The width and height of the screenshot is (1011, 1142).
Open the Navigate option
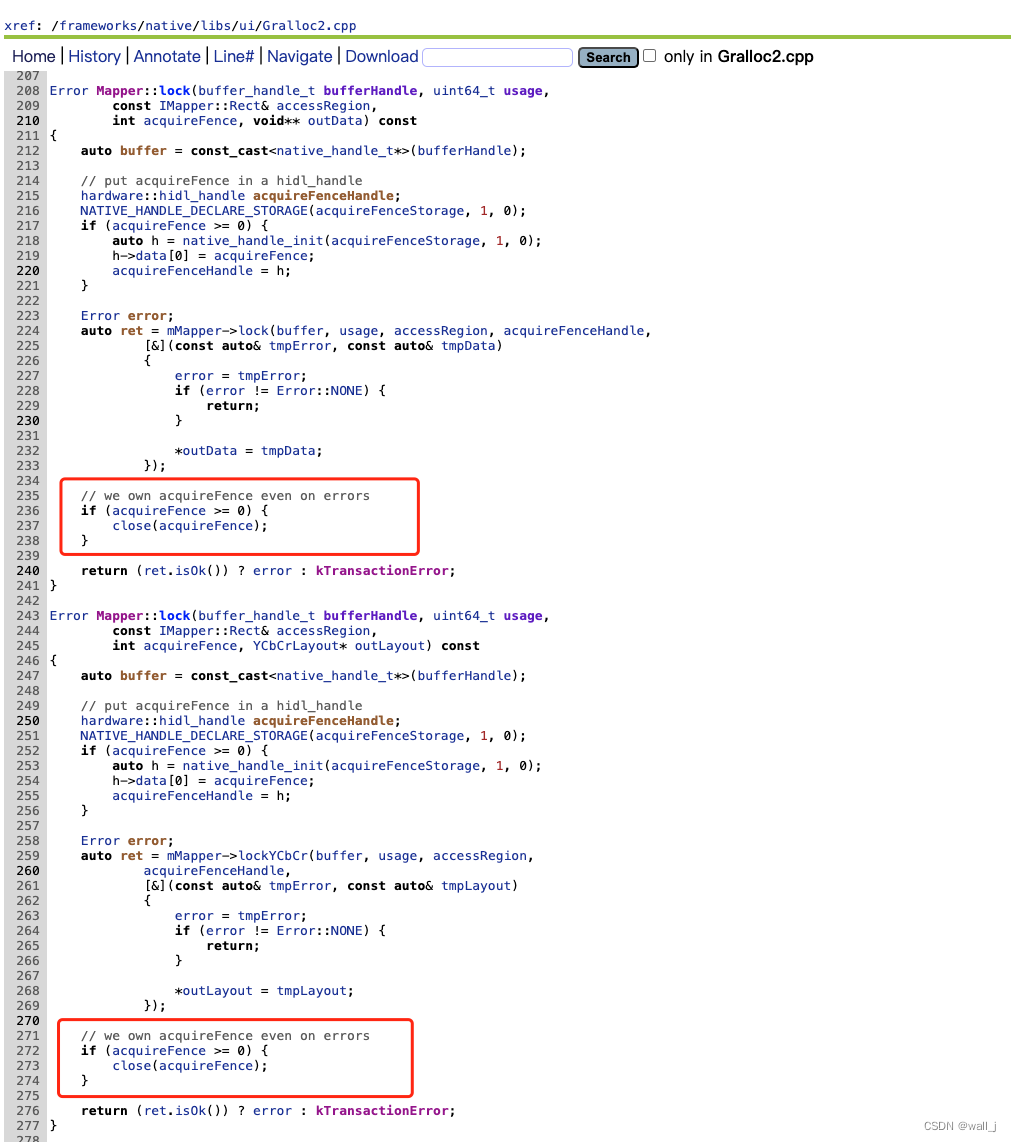[x=299, y=57]
